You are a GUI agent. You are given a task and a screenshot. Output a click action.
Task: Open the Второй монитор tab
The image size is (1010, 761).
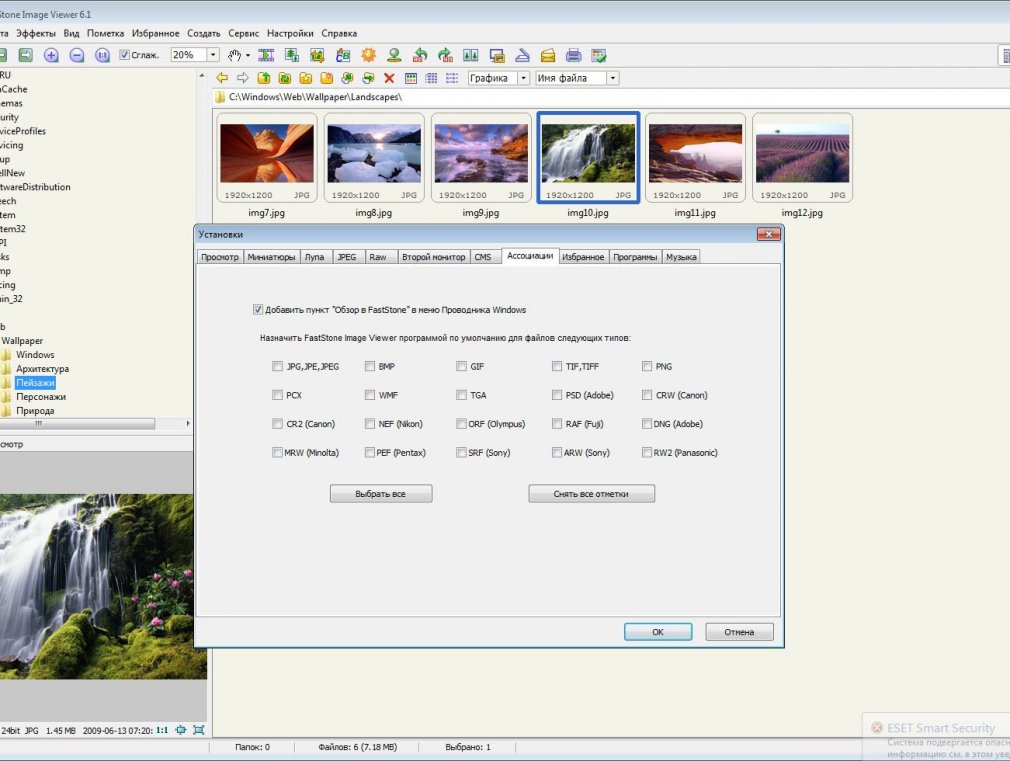coord(434,256)
